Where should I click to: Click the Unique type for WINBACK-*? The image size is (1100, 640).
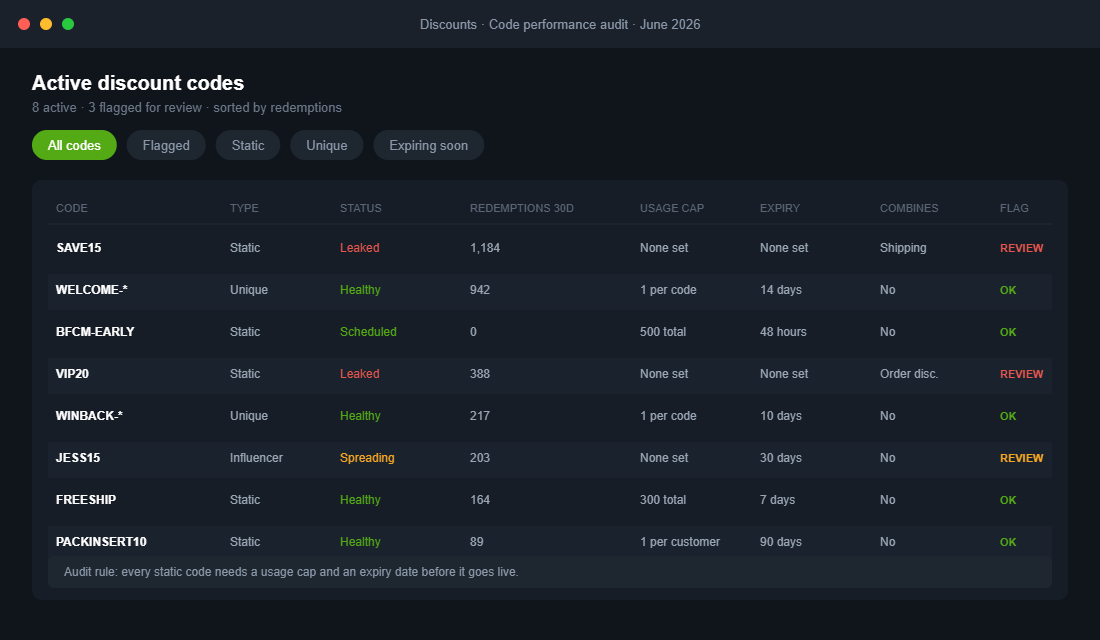pyautogui.click(x=249, y=416)
